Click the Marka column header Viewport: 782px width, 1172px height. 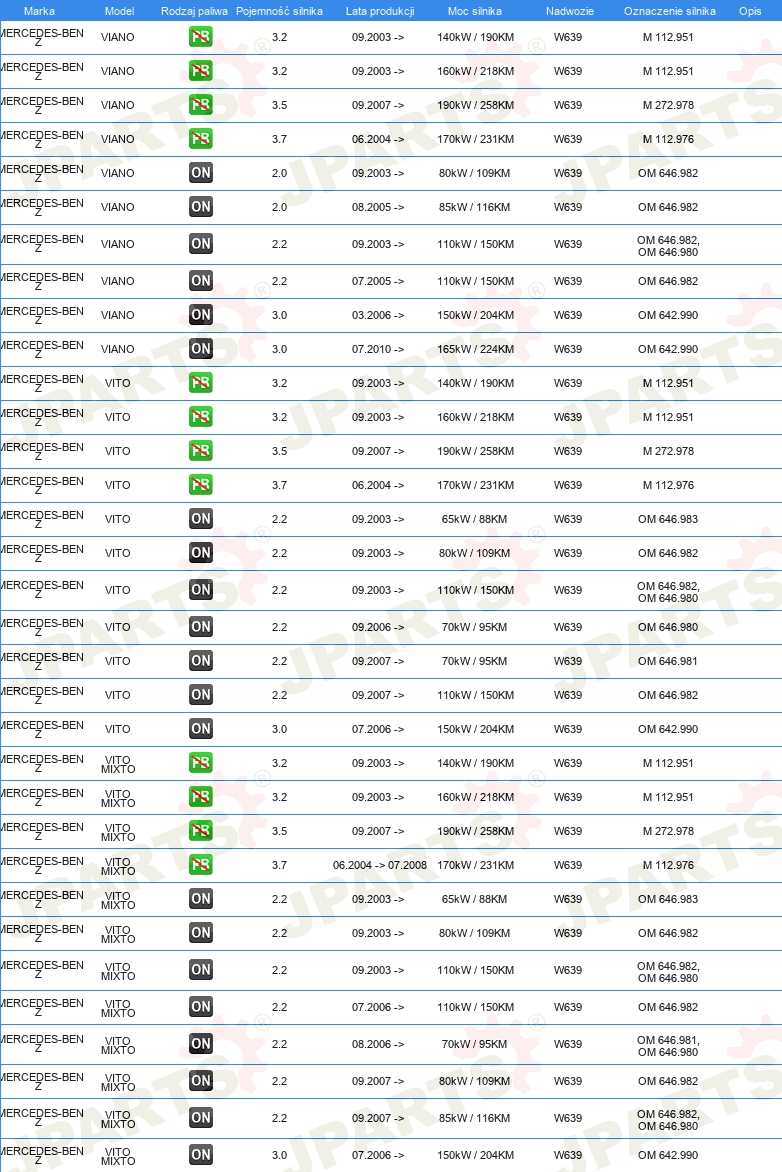pos(39,11)
